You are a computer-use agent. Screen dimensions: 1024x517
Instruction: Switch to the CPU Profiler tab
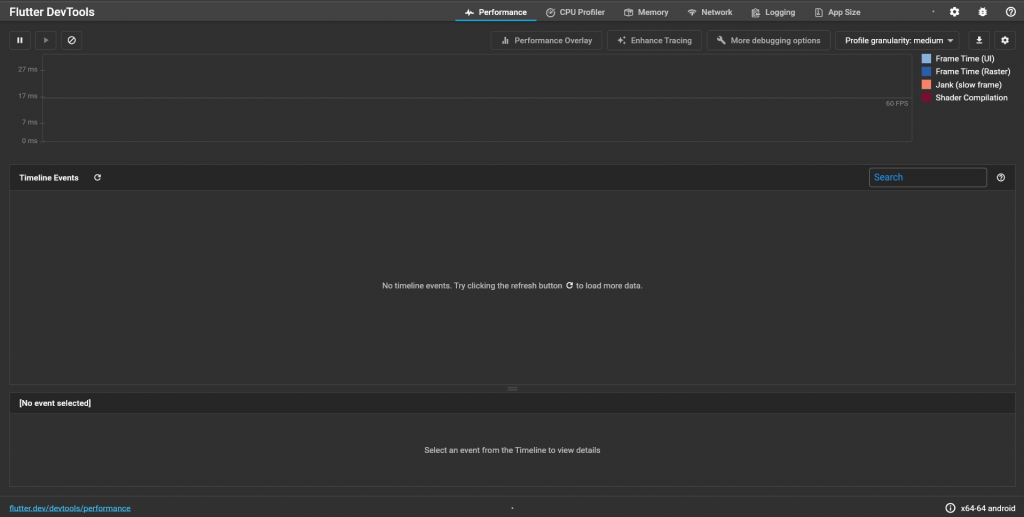click(x=575, y=12)
